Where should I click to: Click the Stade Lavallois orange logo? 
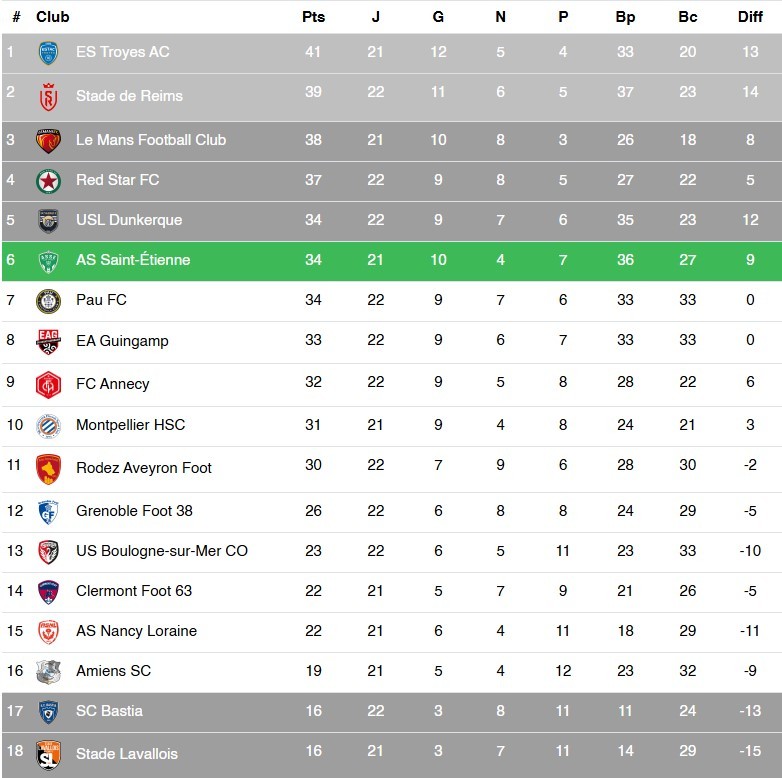pyautogui.click(x=48, y=754)
